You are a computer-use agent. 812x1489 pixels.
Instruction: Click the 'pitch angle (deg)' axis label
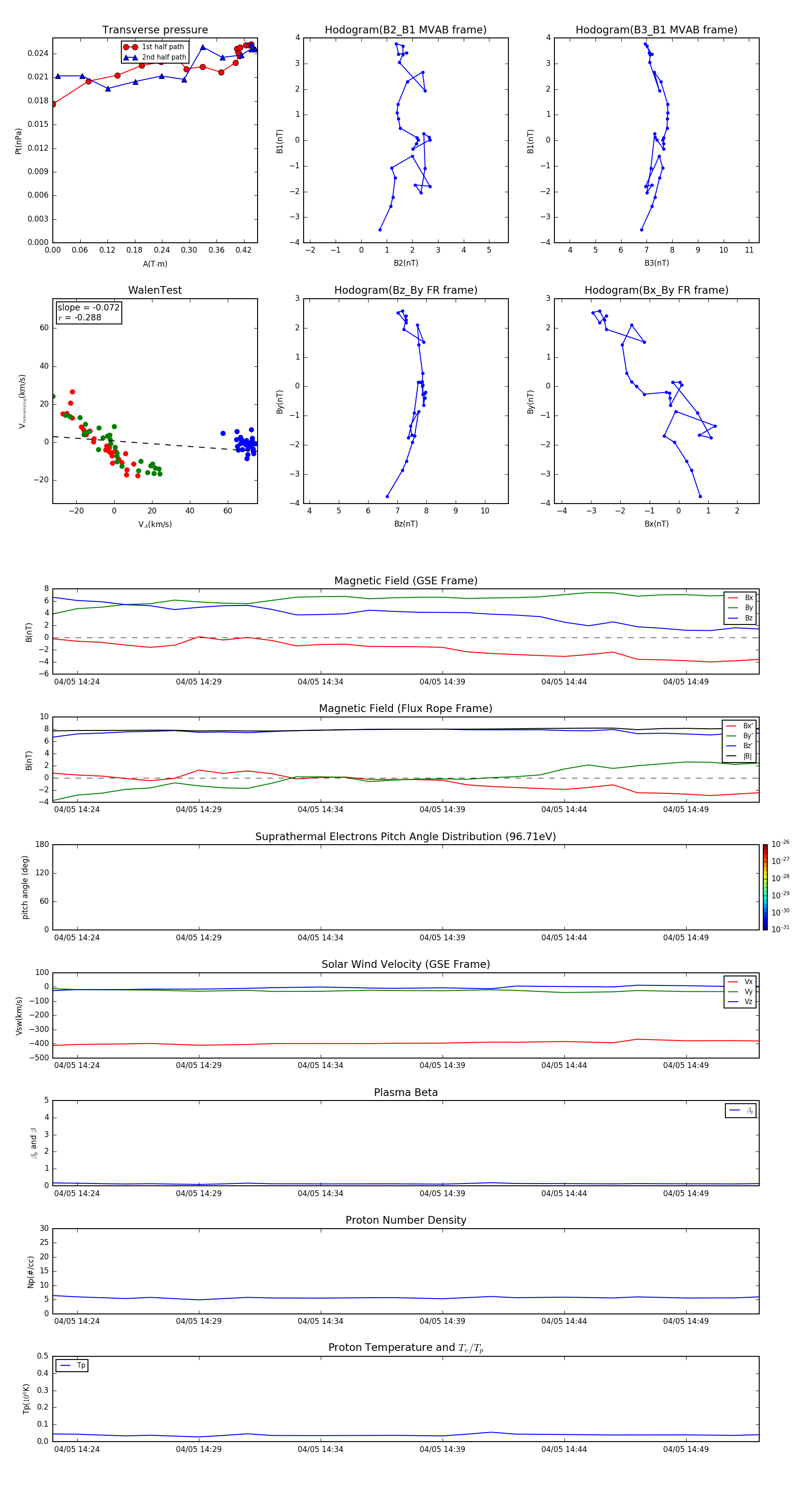tap(25, 887)
